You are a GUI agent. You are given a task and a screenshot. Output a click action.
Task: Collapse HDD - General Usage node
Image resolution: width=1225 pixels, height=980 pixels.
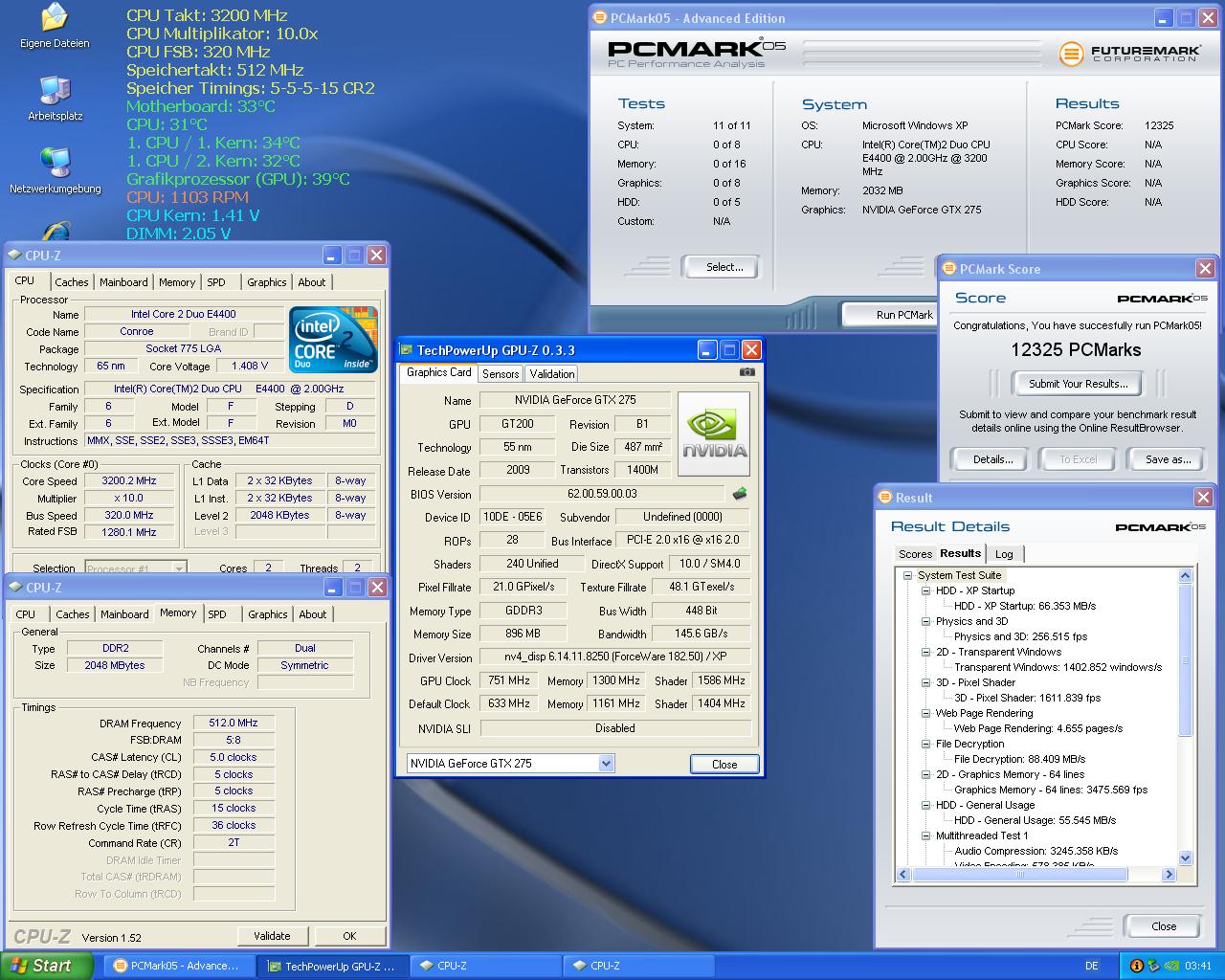tap(925, 805)
